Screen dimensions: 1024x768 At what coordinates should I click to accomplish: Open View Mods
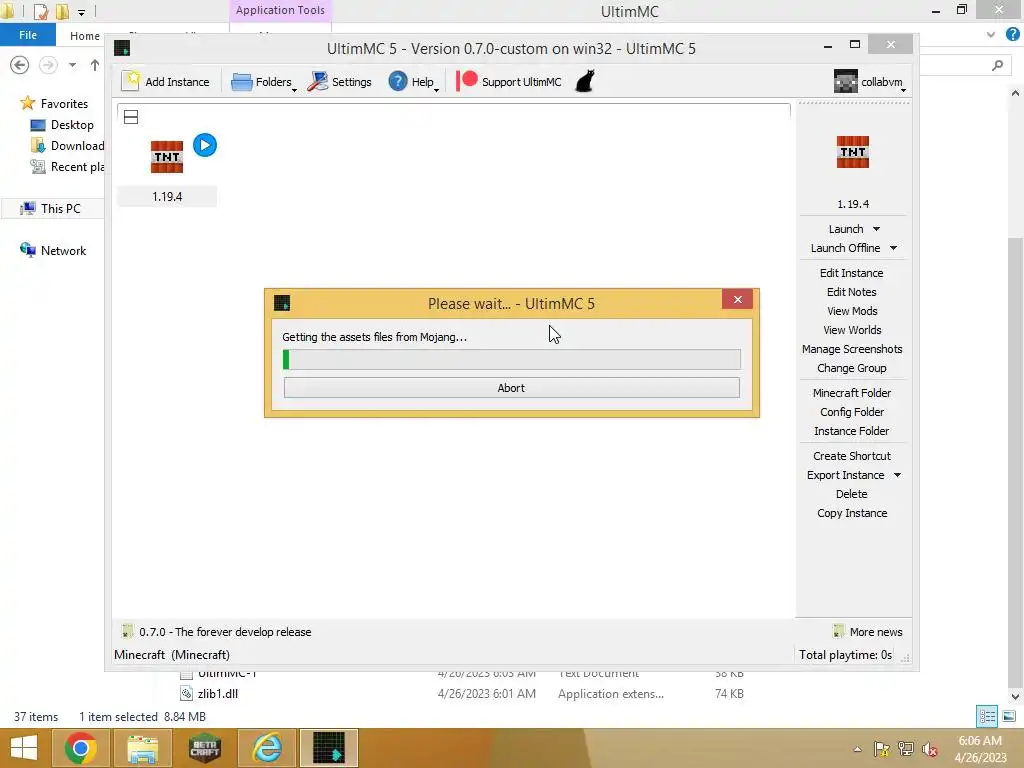[852, 311]
